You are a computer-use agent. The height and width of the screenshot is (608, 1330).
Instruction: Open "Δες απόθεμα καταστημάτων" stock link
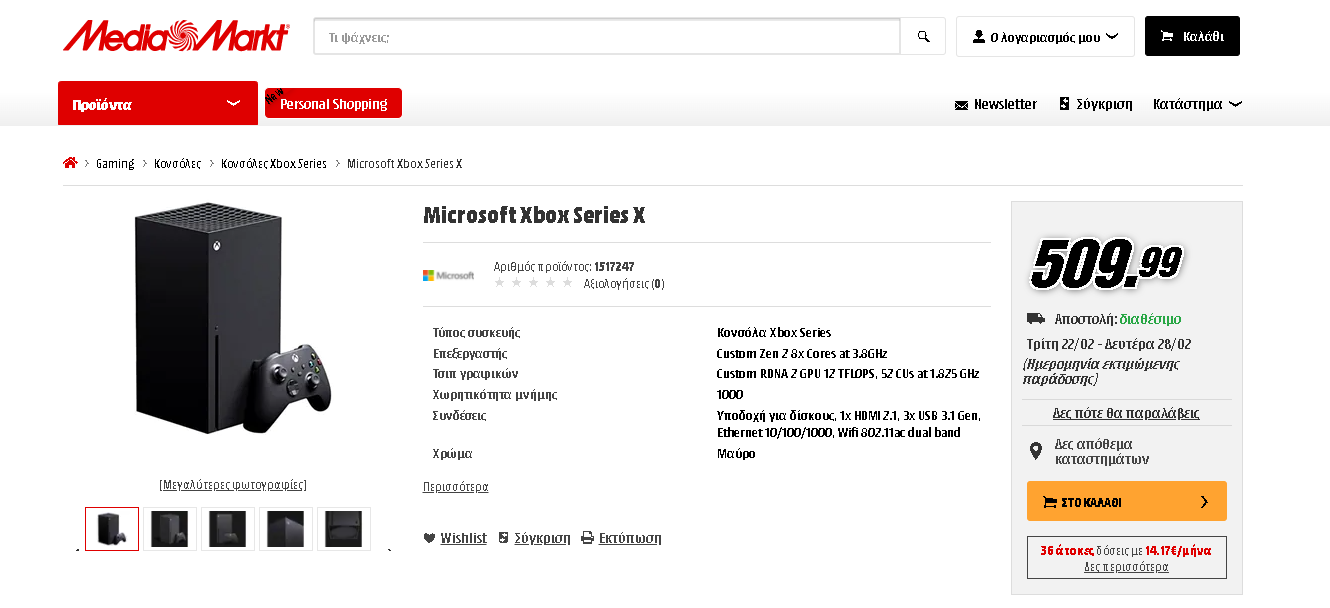pyautogui.click(x=1102, y=451)
